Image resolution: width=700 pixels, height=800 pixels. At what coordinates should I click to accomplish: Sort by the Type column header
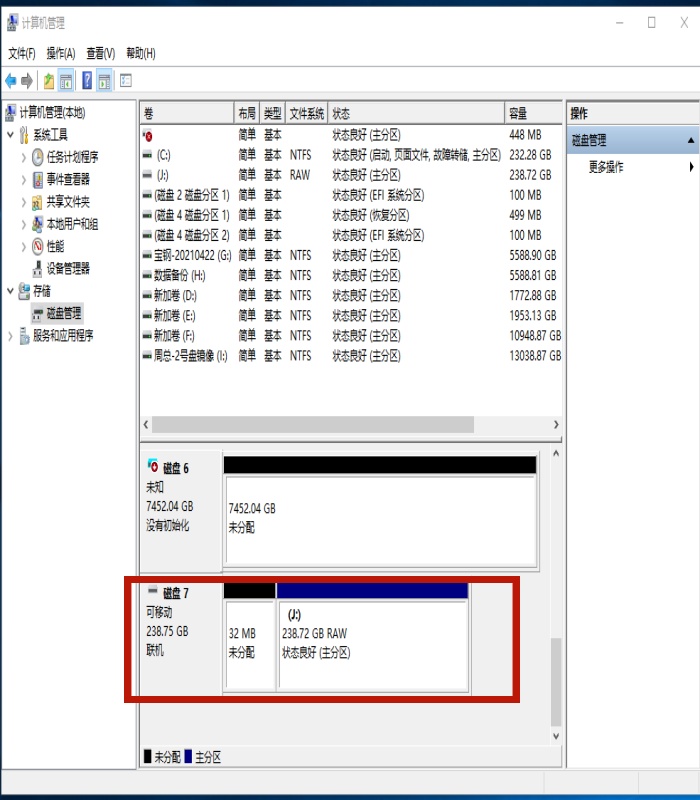pos(272,113)
